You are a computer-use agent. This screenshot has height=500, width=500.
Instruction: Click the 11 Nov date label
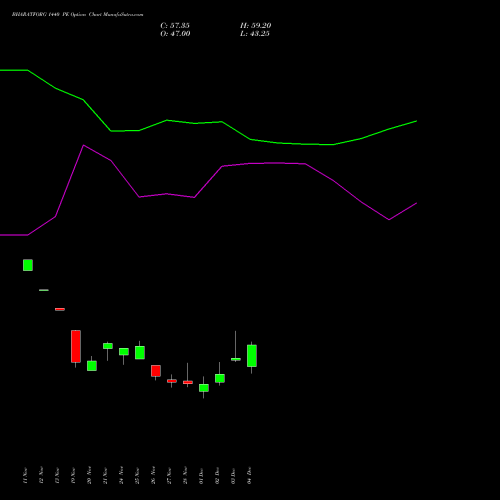[x=25, y=475]
